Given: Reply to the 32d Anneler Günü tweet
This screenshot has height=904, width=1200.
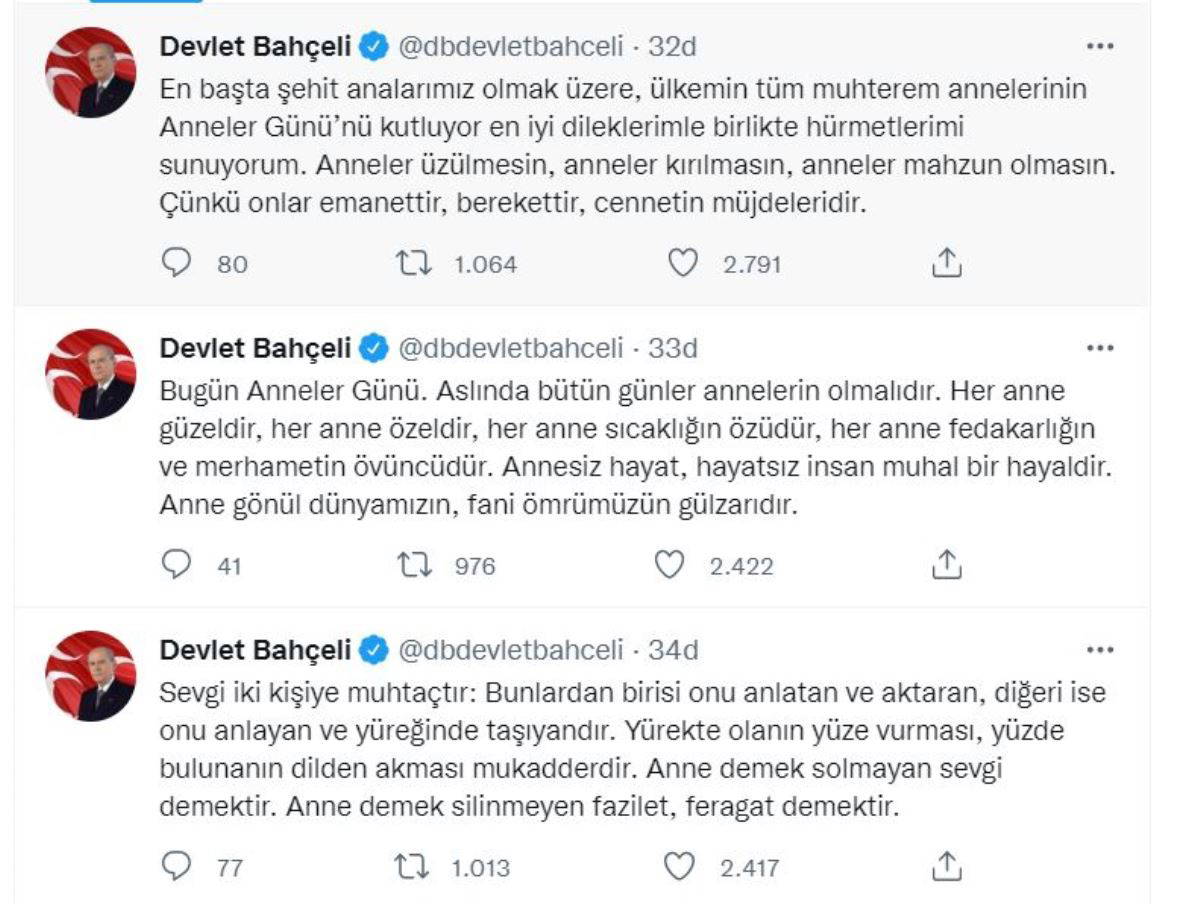Looking at the screenshot, I should pos(176,263).
